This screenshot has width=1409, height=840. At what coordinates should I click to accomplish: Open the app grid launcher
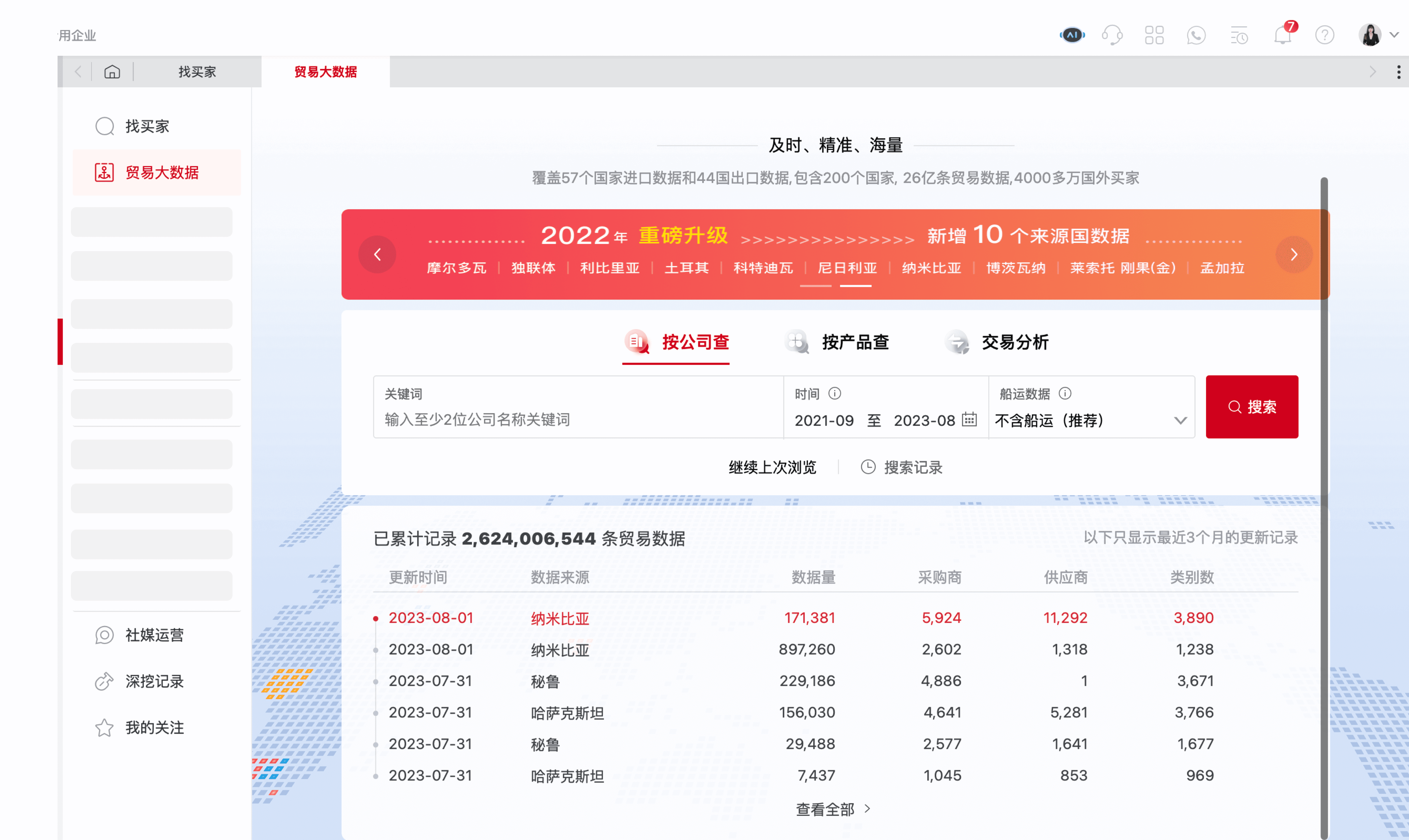pos(1154,35)
